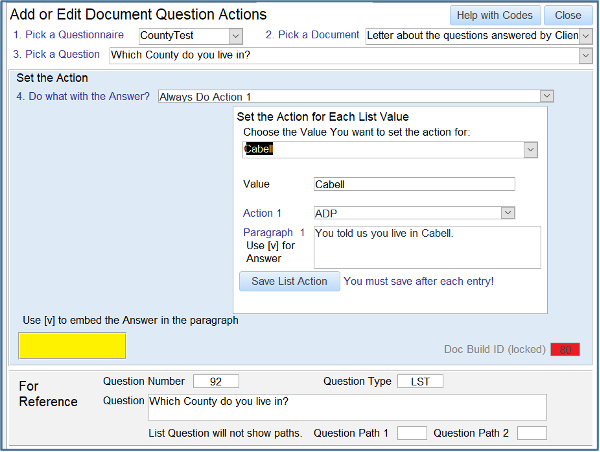Click the reference Question text box
Screen dimensions: 600x452
(x=347, y=408)
